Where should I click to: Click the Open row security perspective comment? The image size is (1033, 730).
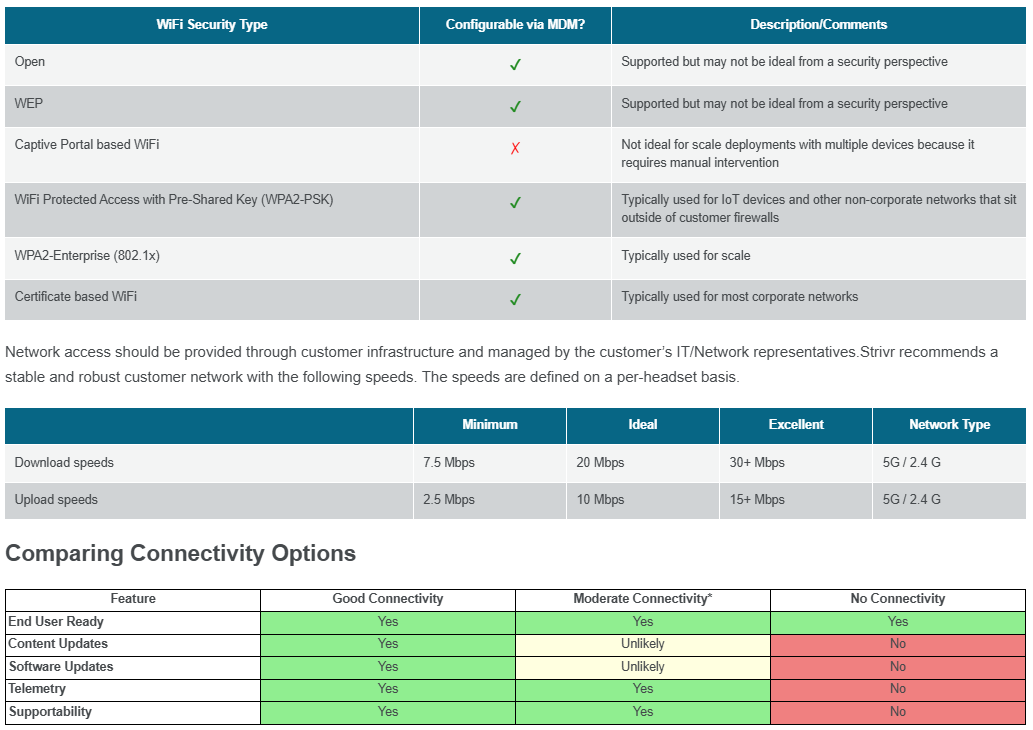coord(785,62)
